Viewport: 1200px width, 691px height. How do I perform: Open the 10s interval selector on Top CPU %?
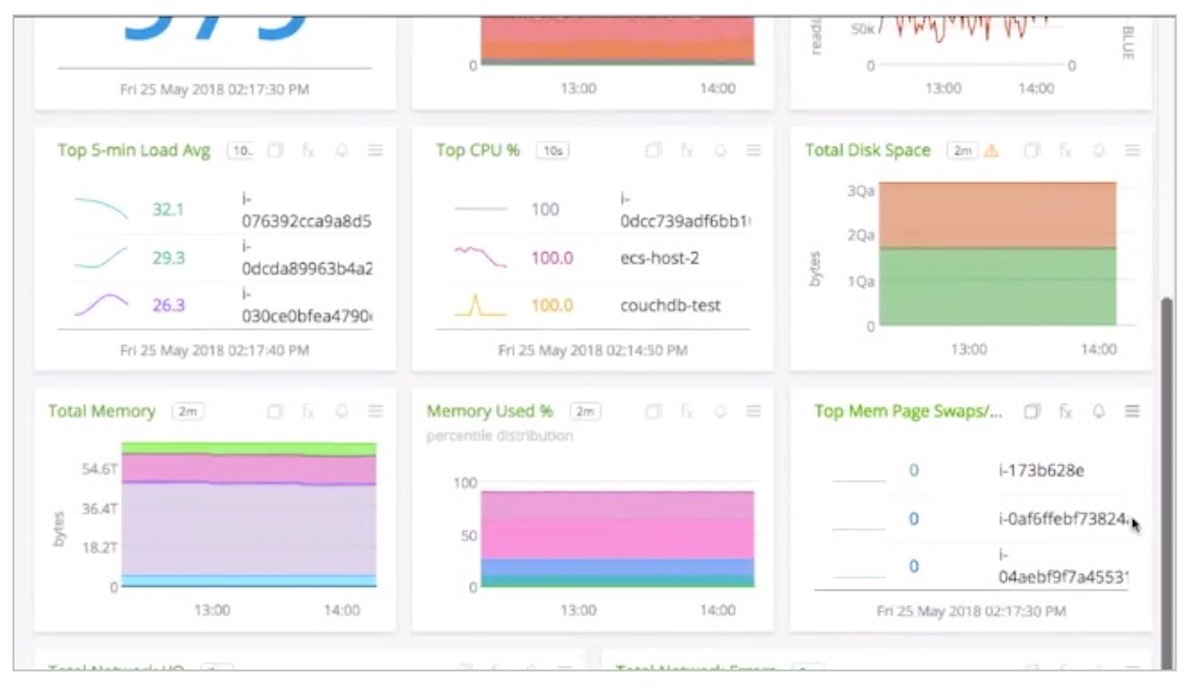(x=553, y=150)
